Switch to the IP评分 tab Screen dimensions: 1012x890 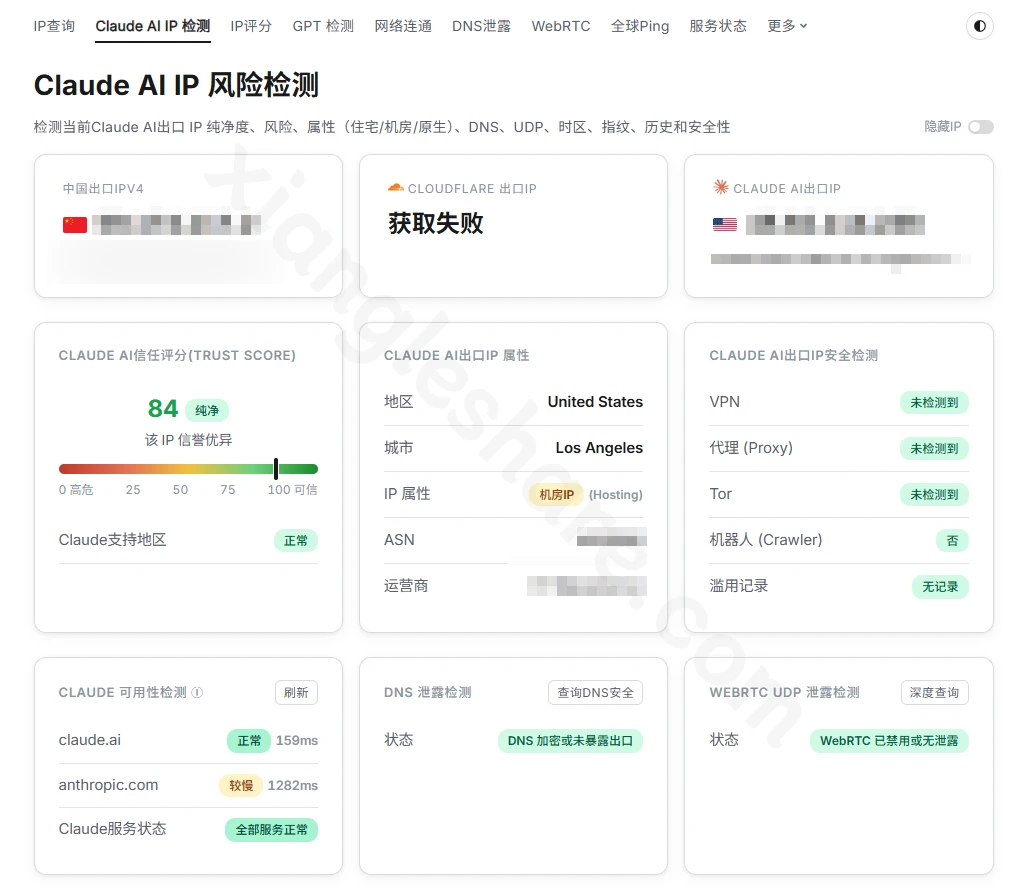(251, 26)
